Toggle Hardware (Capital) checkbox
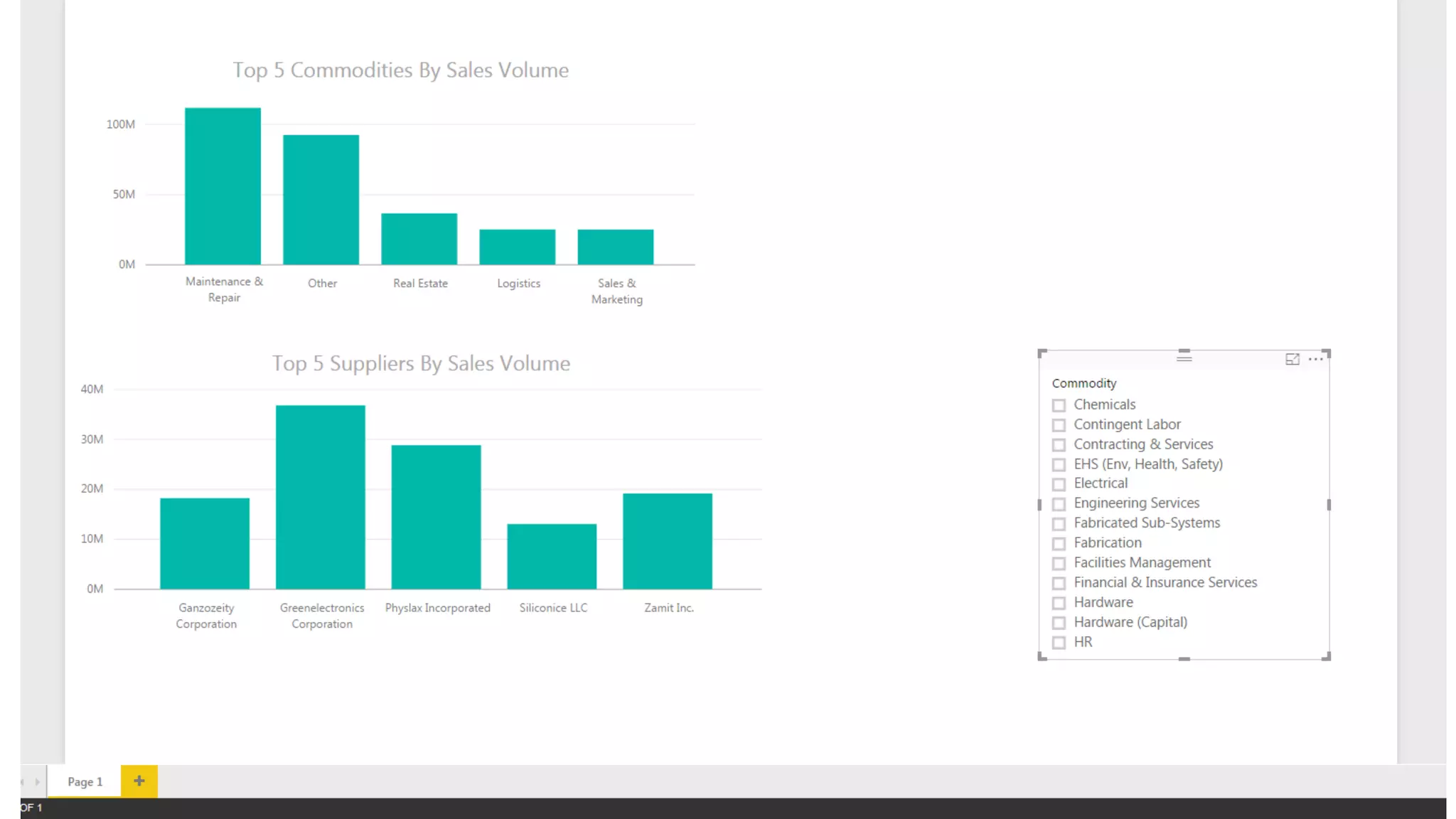 coord(1059,623)
